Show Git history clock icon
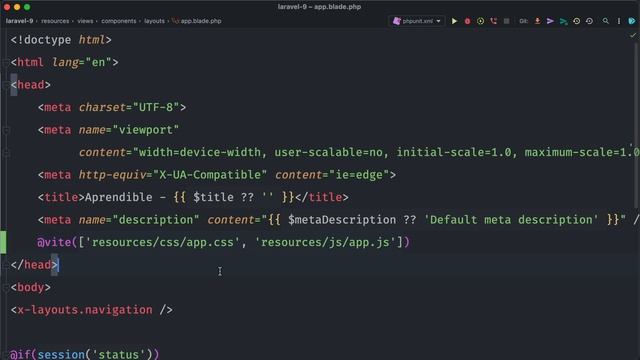The width and height of the screenshot is (640, 360). 576,21
